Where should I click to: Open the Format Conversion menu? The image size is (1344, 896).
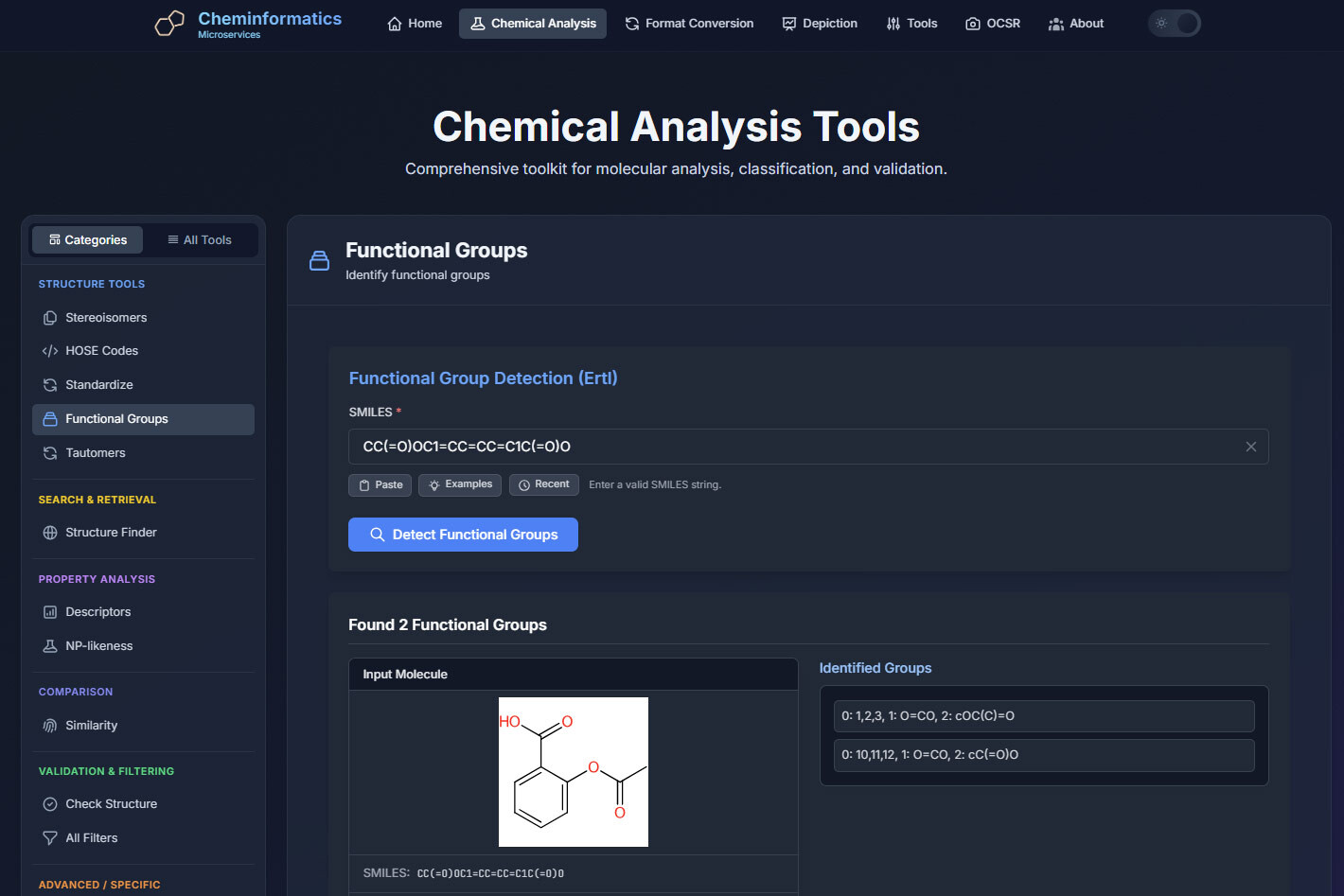pyautogui.click(x=689, y=24)
